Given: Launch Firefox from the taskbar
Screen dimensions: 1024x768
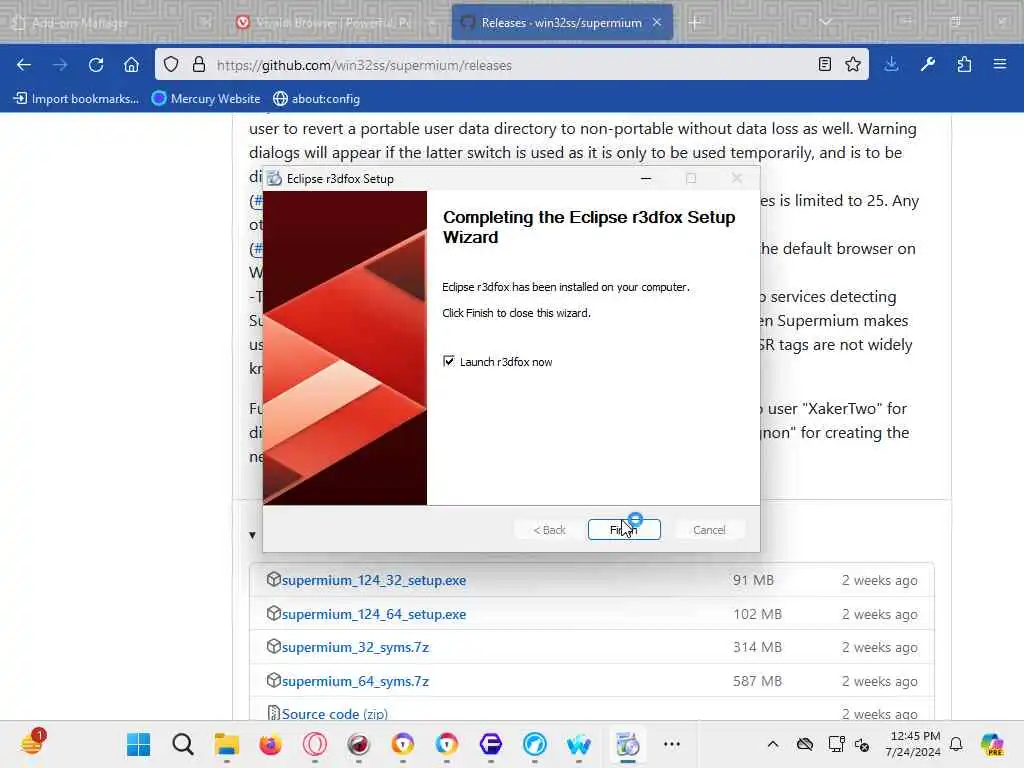Looking at the screenshot, I should (270, 744).
